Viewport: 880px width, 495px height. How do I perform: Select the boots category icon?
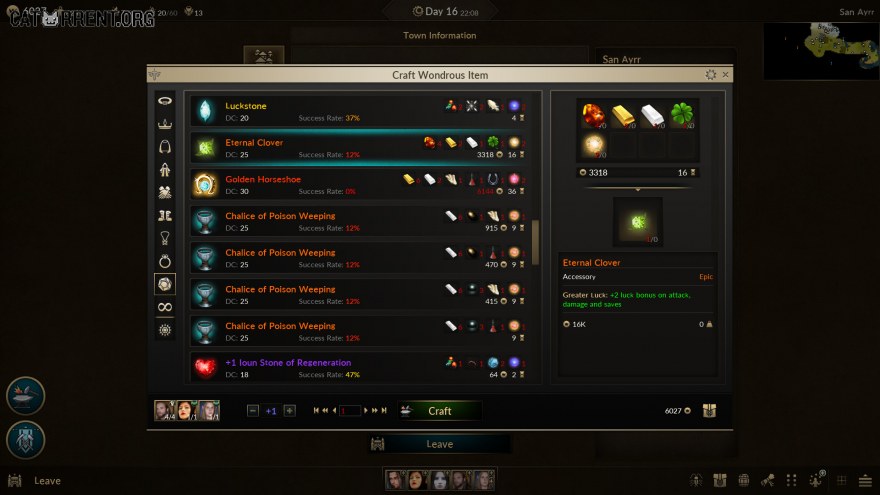pyautogui.click(x=164, y=215)
